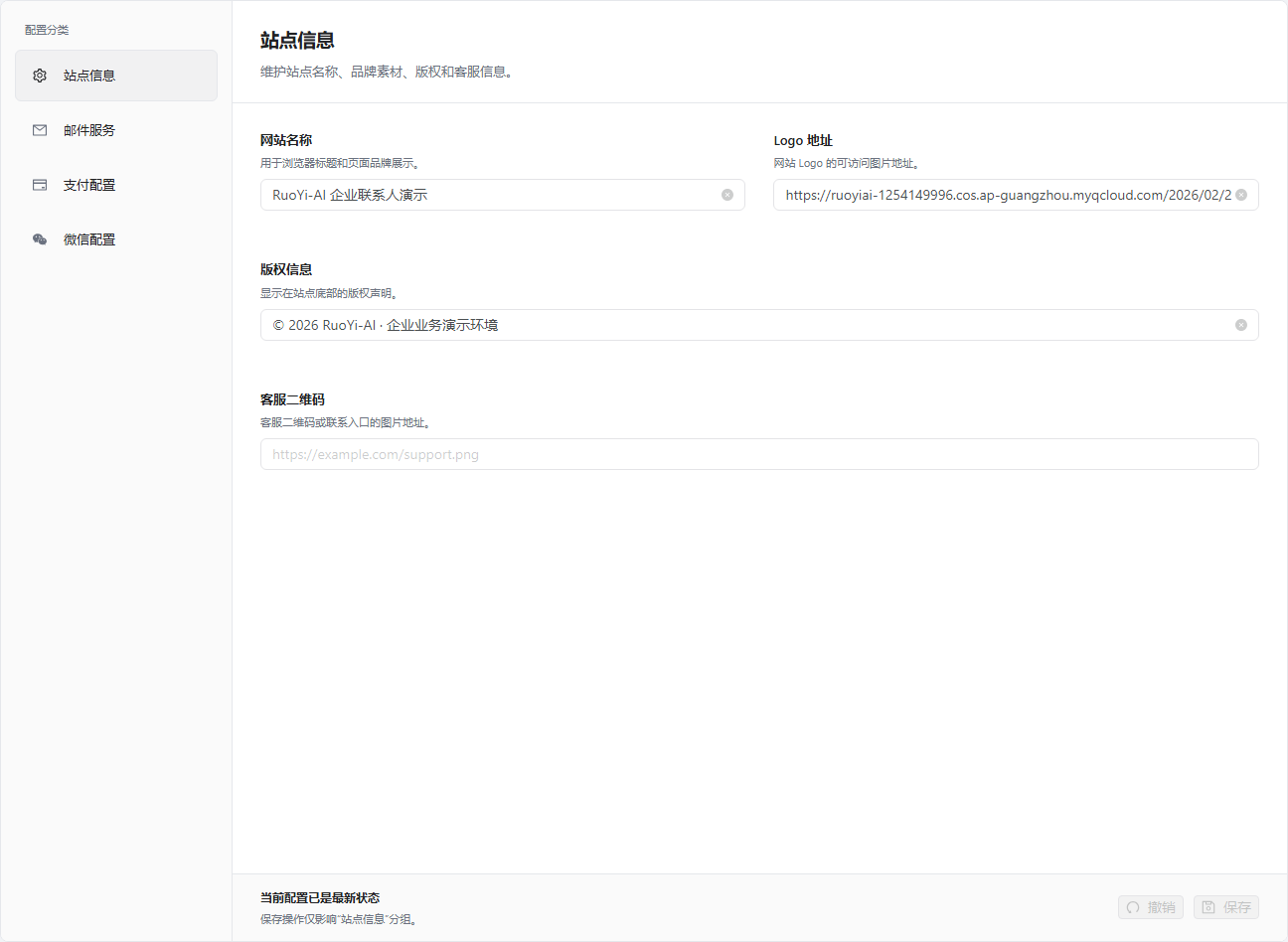This screenshot has width=1288, height=942.
Task: Click the WeChat icon beside 微信配置
Action: coord(40,239)
